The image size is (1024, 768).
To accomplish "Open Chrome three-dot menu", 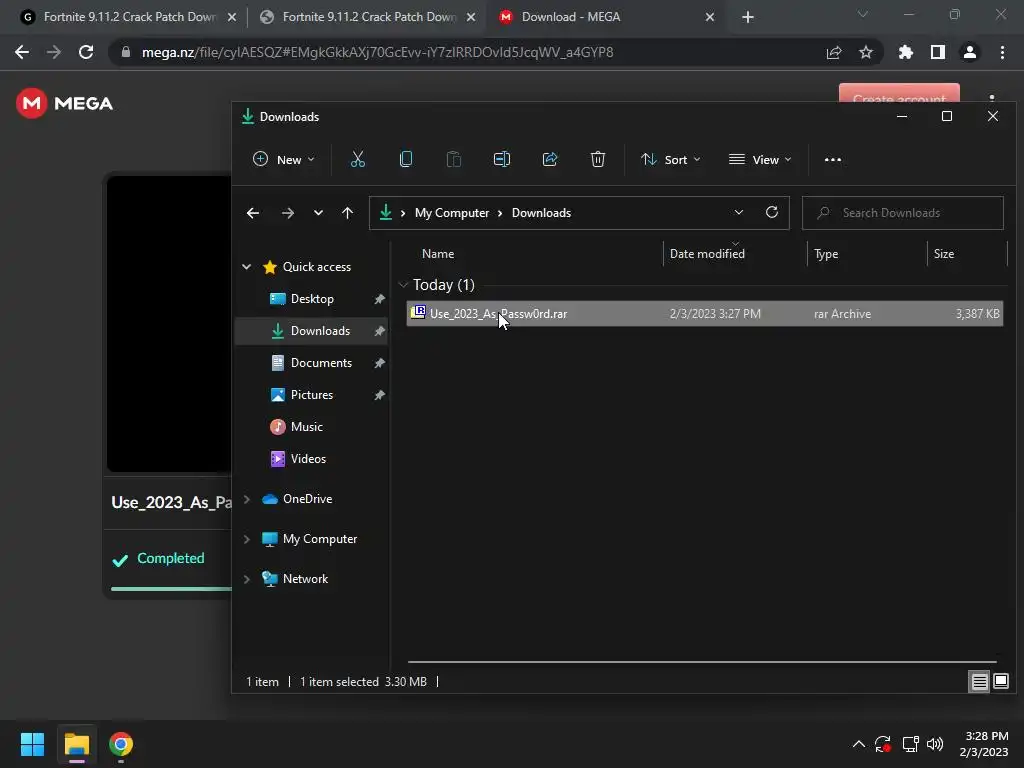I will [x=1002, y=52].
